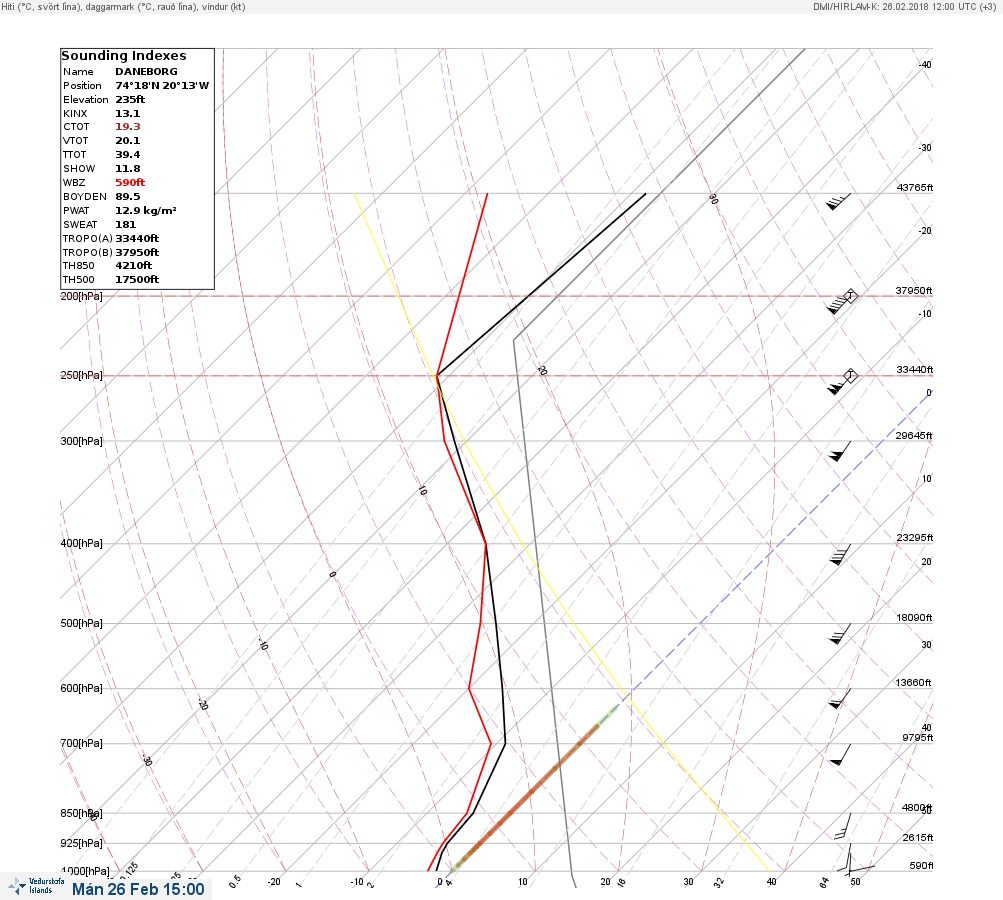Viewport: 1003px width, 900px height.
Task: Click the 18090ft height label
Action: pos(914,618)
